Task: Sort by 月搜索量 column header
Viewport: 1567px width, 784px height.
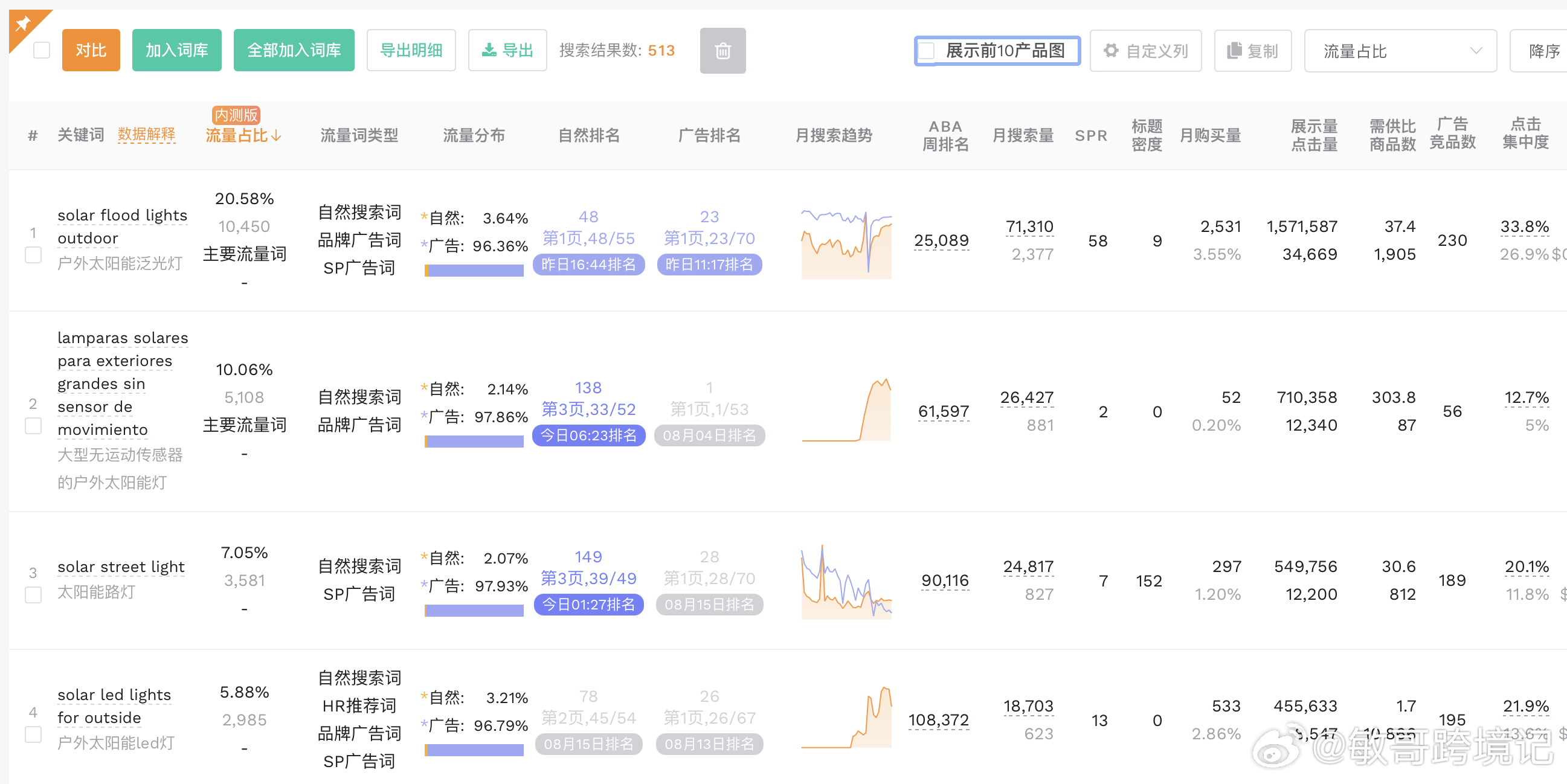Action: [x=1023, y=135]
